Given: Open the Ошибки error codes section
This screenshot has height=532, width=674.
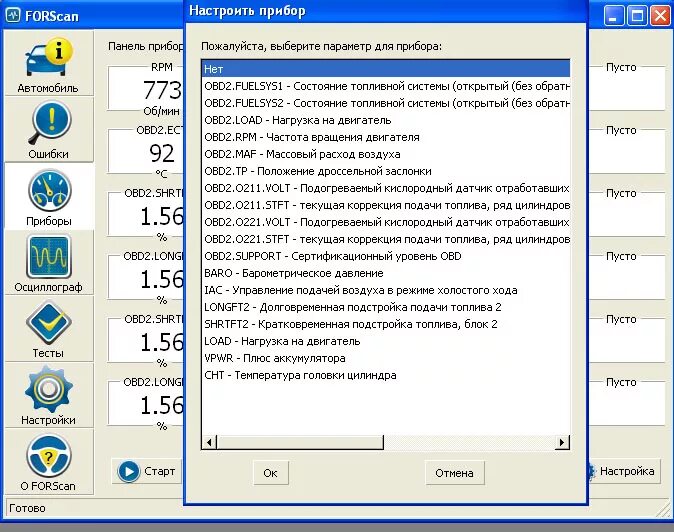Looking at the screenshot, I should tap(49, 129).
